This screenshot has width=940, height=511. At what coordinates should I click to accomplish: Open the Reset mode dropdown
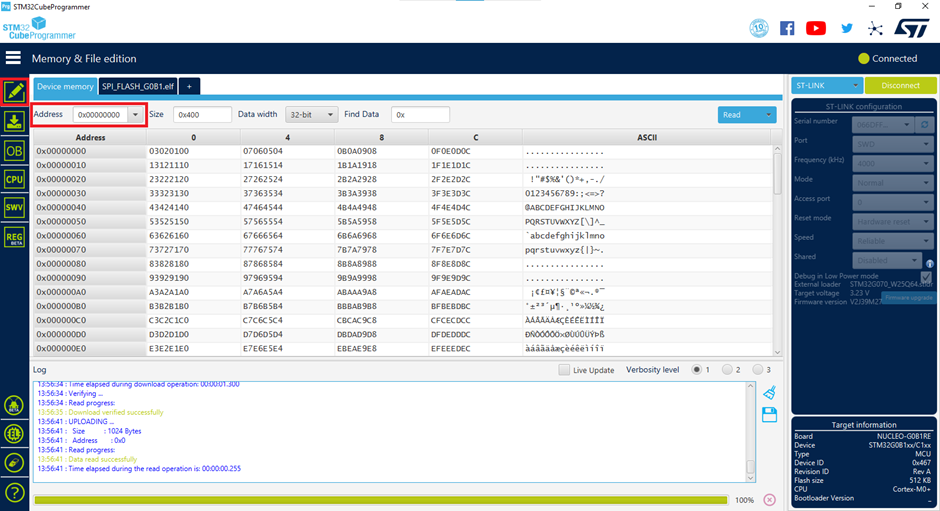point(891,221)
